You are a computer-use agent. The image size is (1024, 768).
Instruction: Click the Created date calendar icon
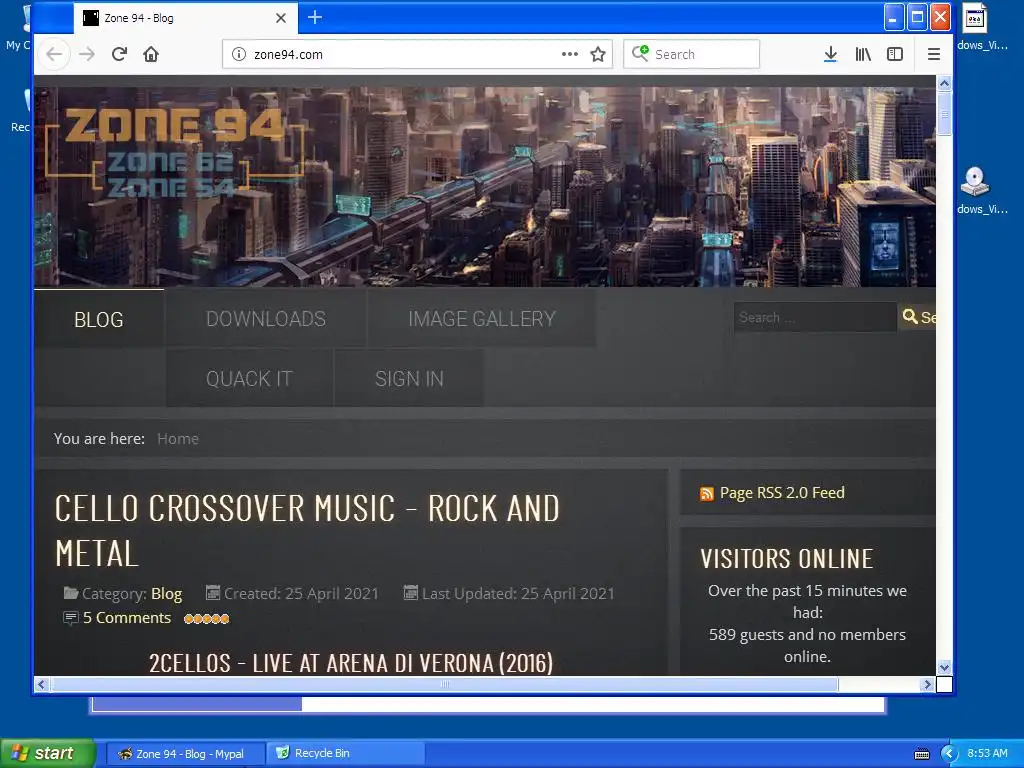pos(212,593)
